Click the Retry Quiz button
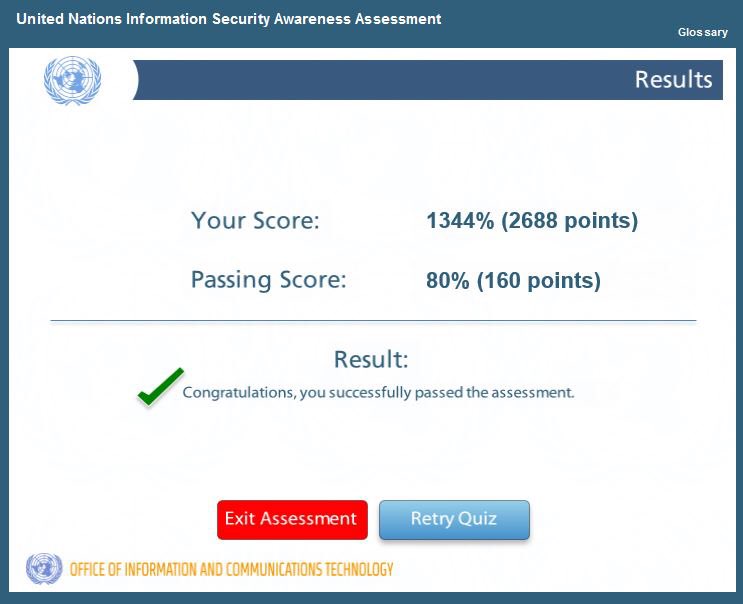 [x=454, y=520]
